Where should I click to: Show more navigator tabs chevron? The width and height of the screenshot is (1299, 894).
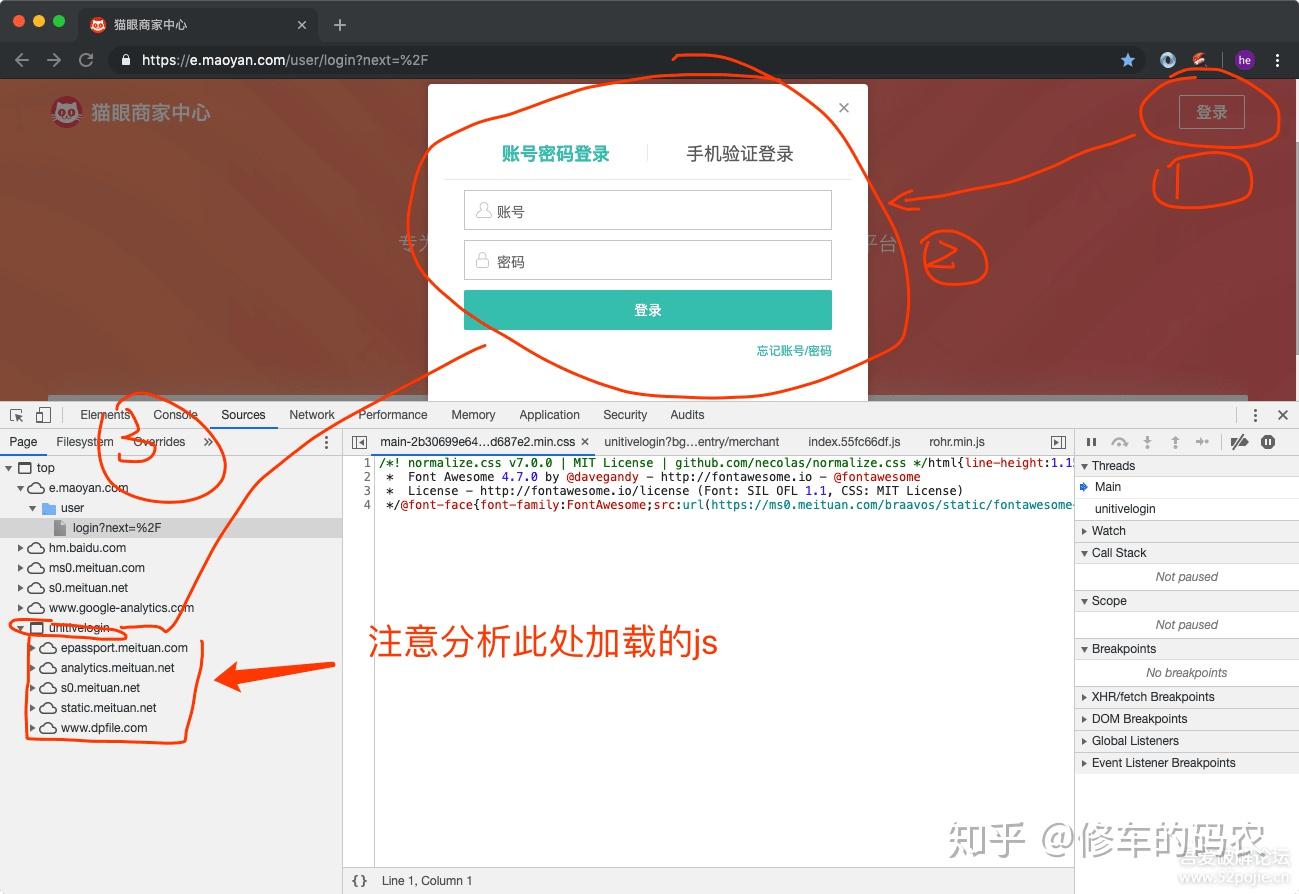208,442
